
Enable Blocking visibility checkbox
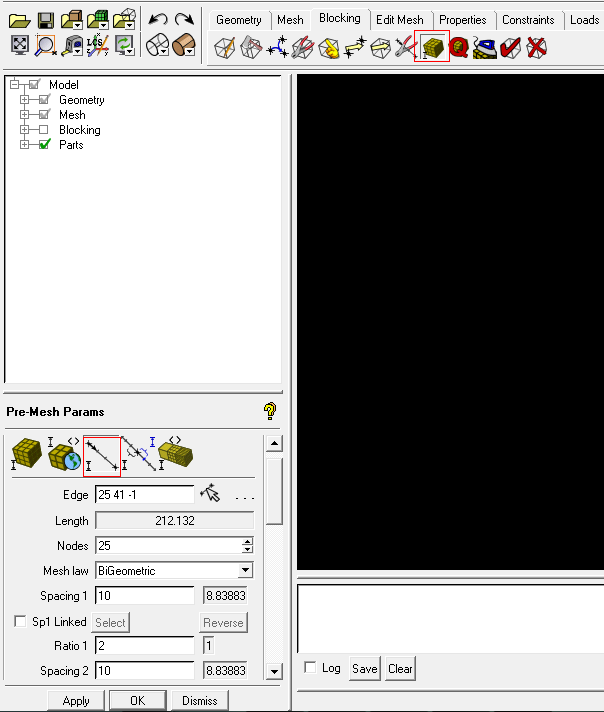click(44, 130)
